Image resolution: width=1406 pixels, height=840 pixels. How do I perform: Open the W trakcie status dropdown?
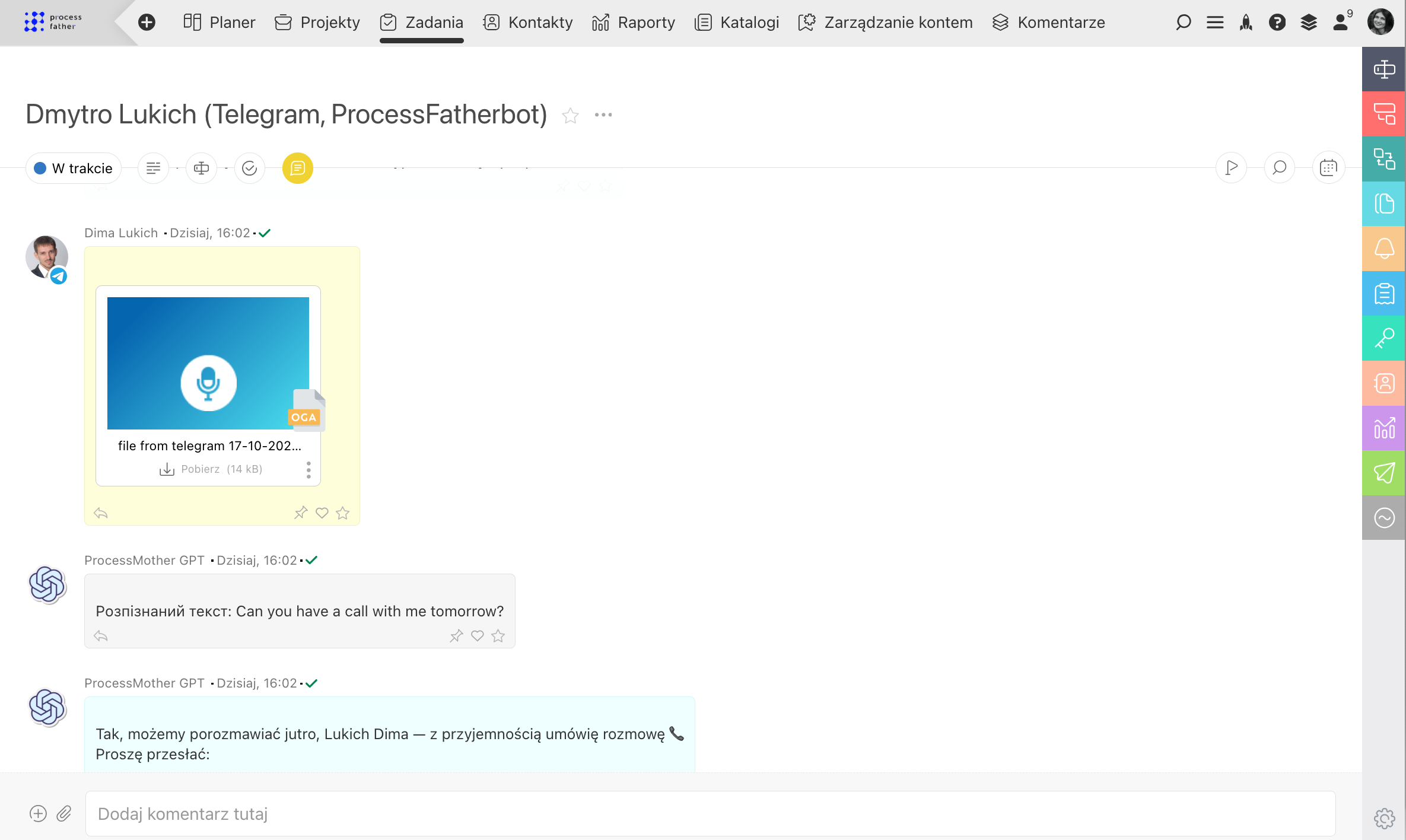tap(74, 168)
